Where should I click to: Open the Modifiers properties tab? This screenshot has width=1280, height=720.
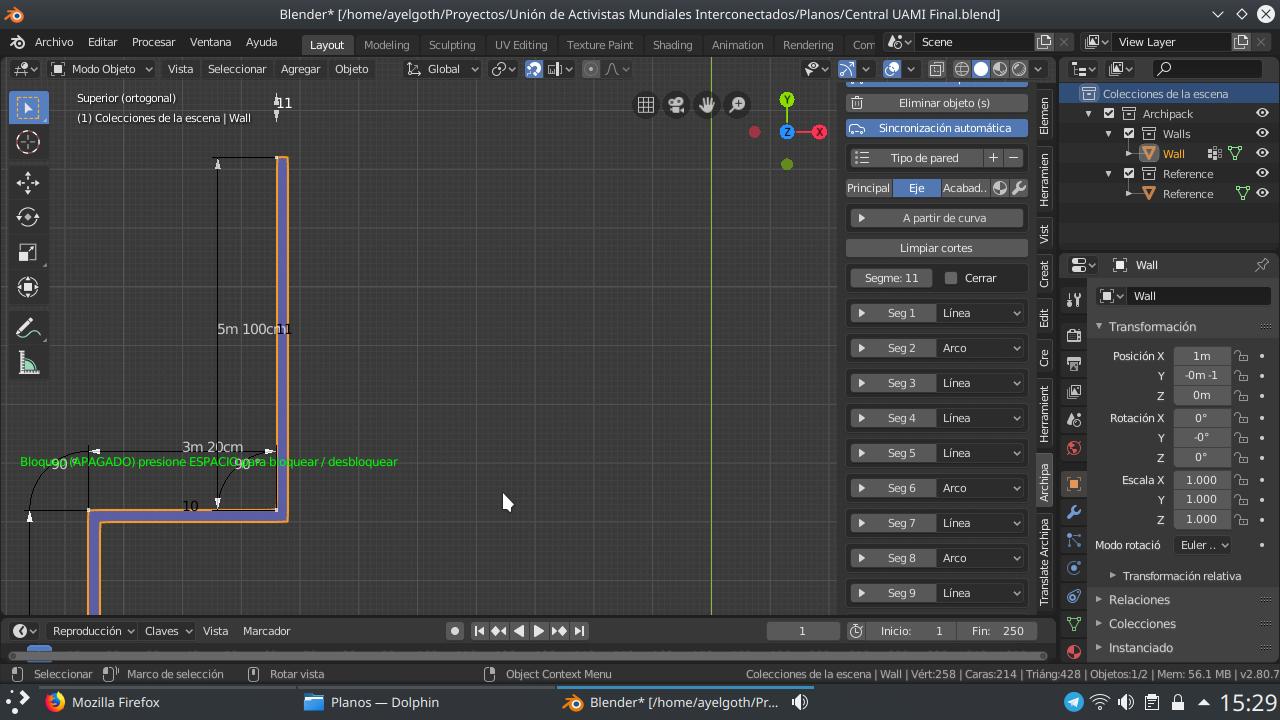pyautogui.click(x=1074, y=512)
